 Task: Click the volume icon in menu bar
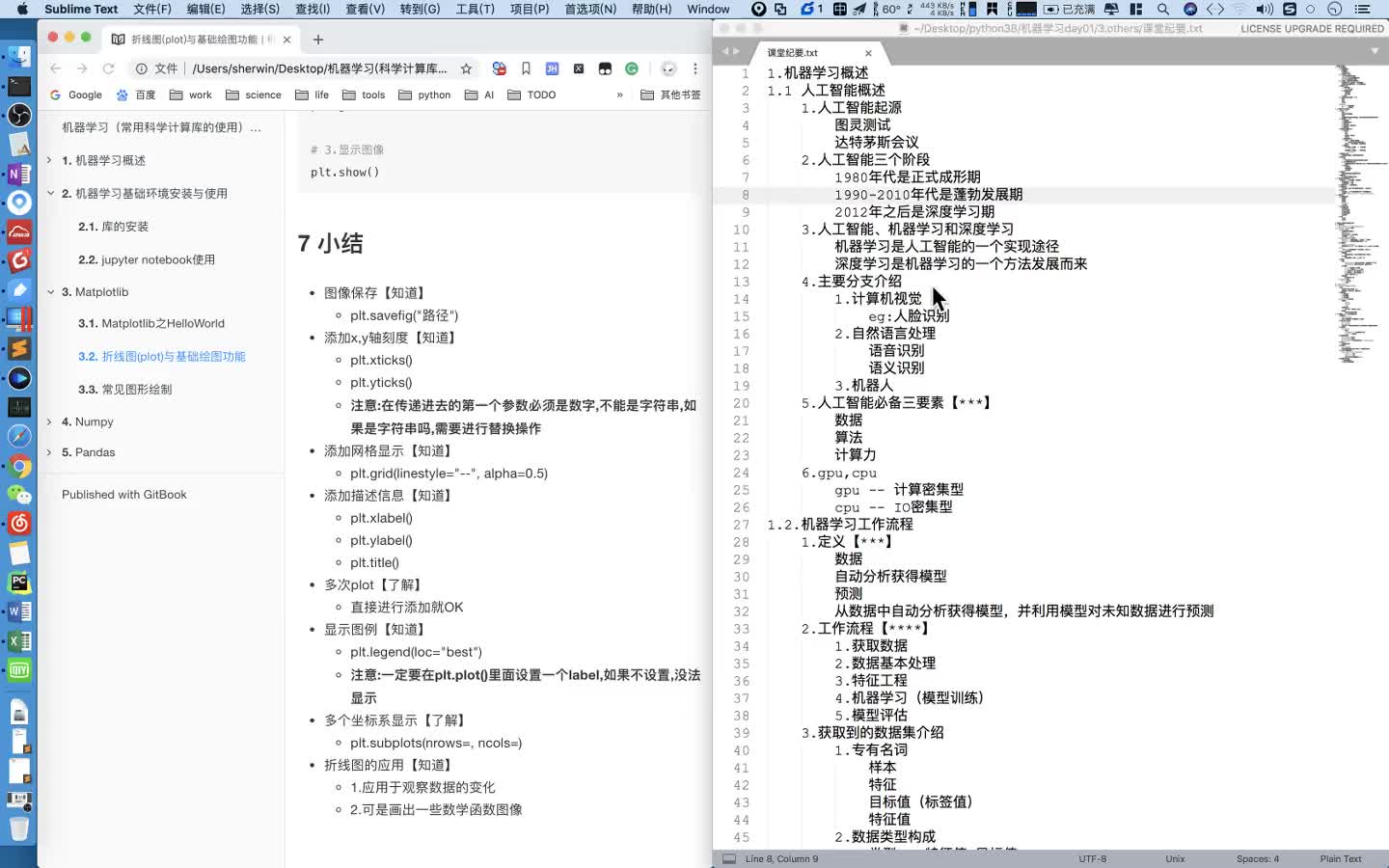click(1265, 9)
